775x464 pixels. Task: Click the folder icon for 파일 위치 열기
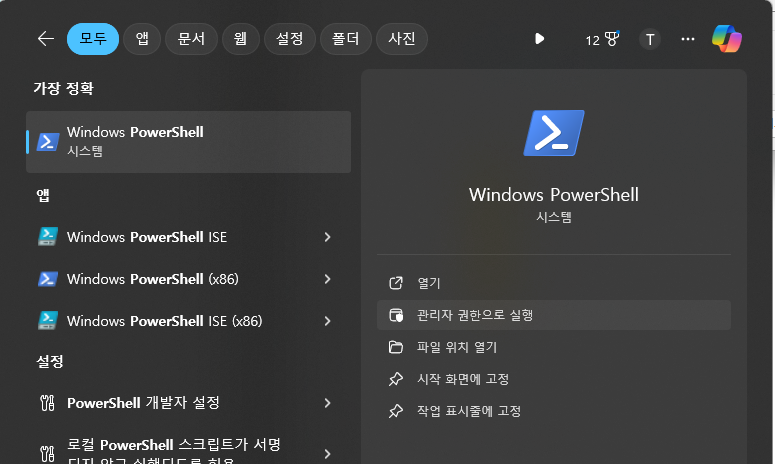(396, 347)
